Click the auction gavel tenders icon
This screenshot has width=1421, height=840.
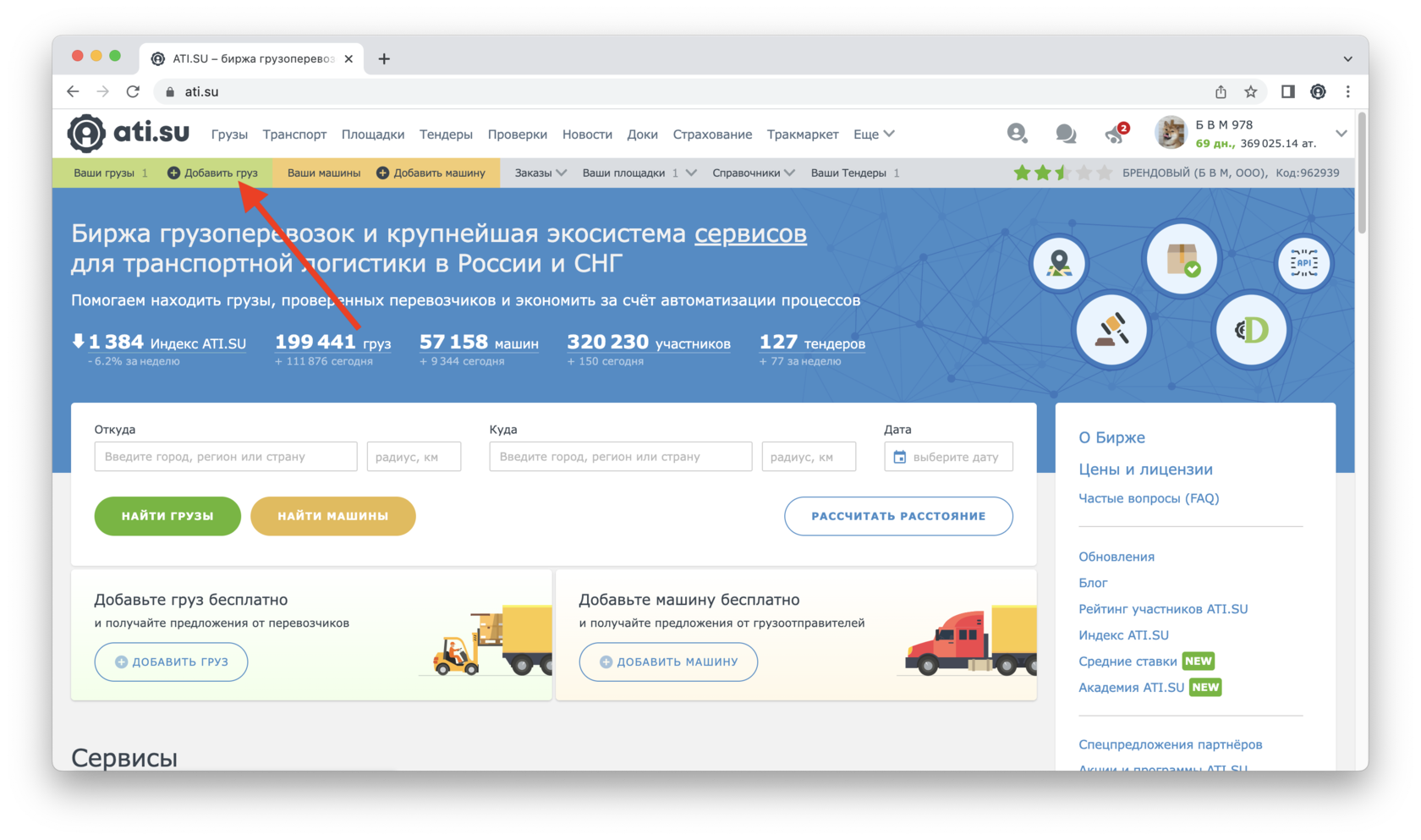pyautogui.click(x=1111, y=329)
